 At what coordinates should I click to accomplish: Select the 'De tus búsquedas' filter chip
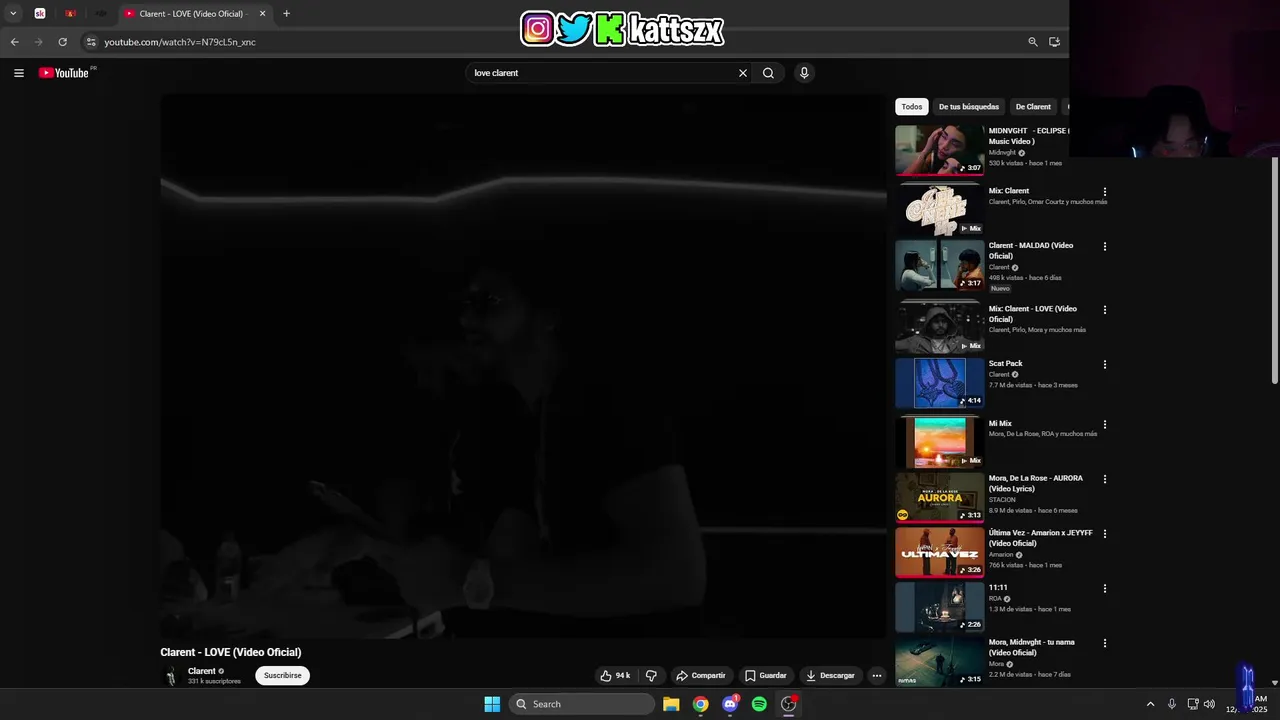click(968, 107)
